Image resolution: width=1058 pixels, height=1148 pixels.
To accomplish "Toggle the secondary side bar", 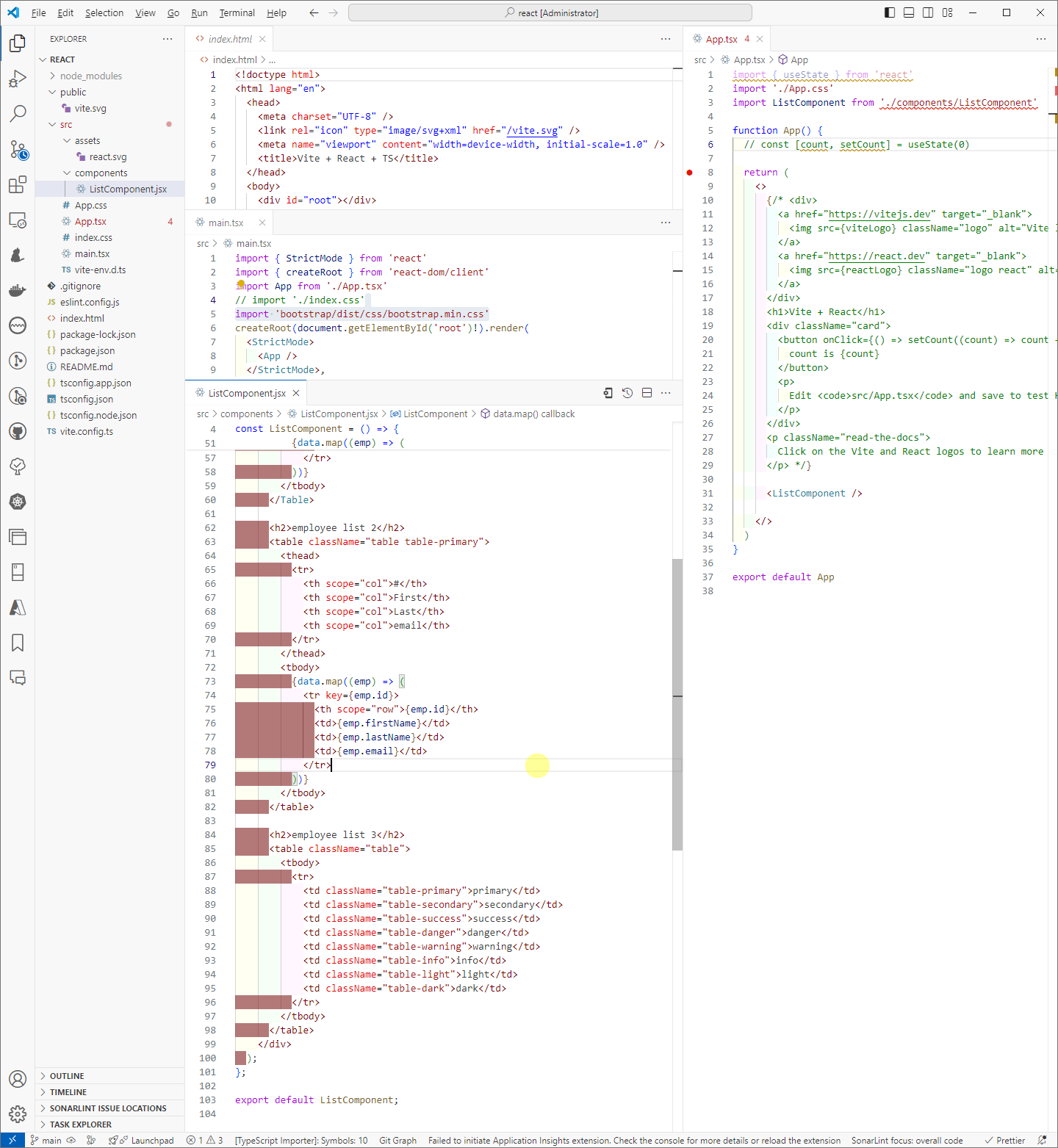I will point(928,12).
